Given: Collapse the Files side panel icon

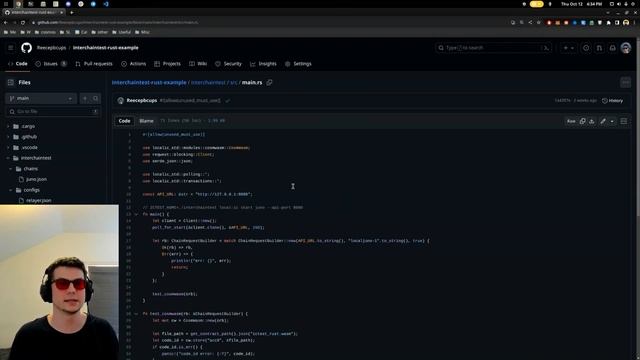Looking at the screenshot, I should pos(11,82).
